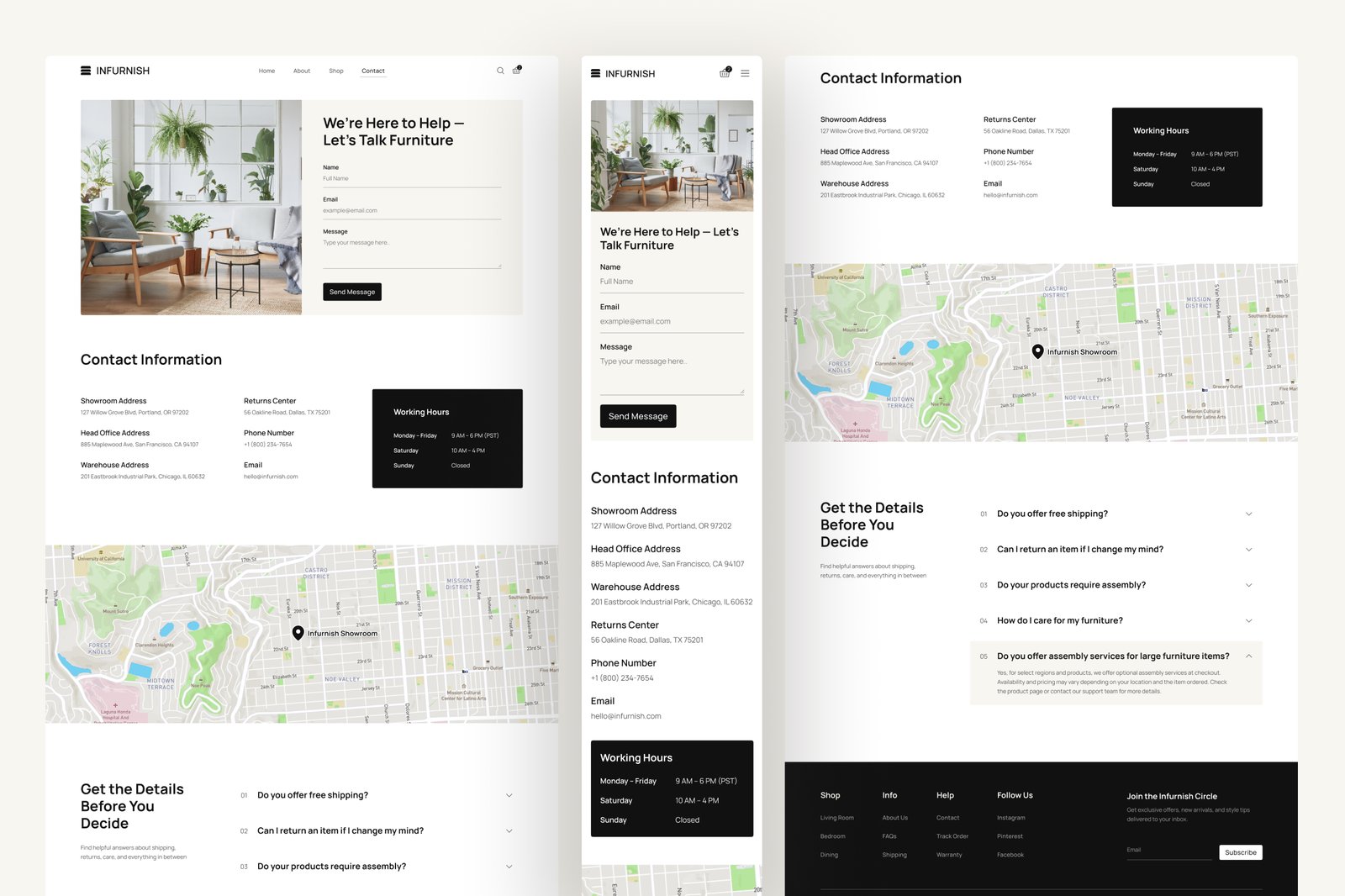Open the cart icon in desktop header
The width and height of the screenshot is (1345, 896).
click(516, 71)
